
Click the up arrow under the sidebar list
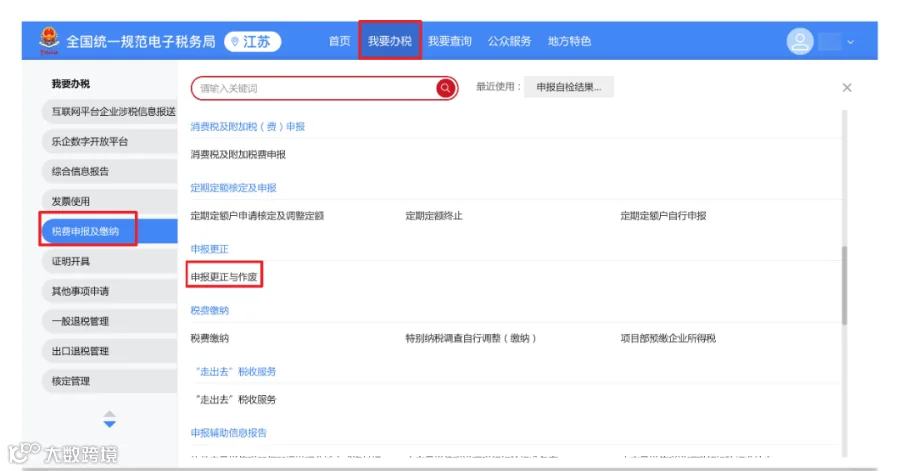pyautogui.click(x=110, y=414)
